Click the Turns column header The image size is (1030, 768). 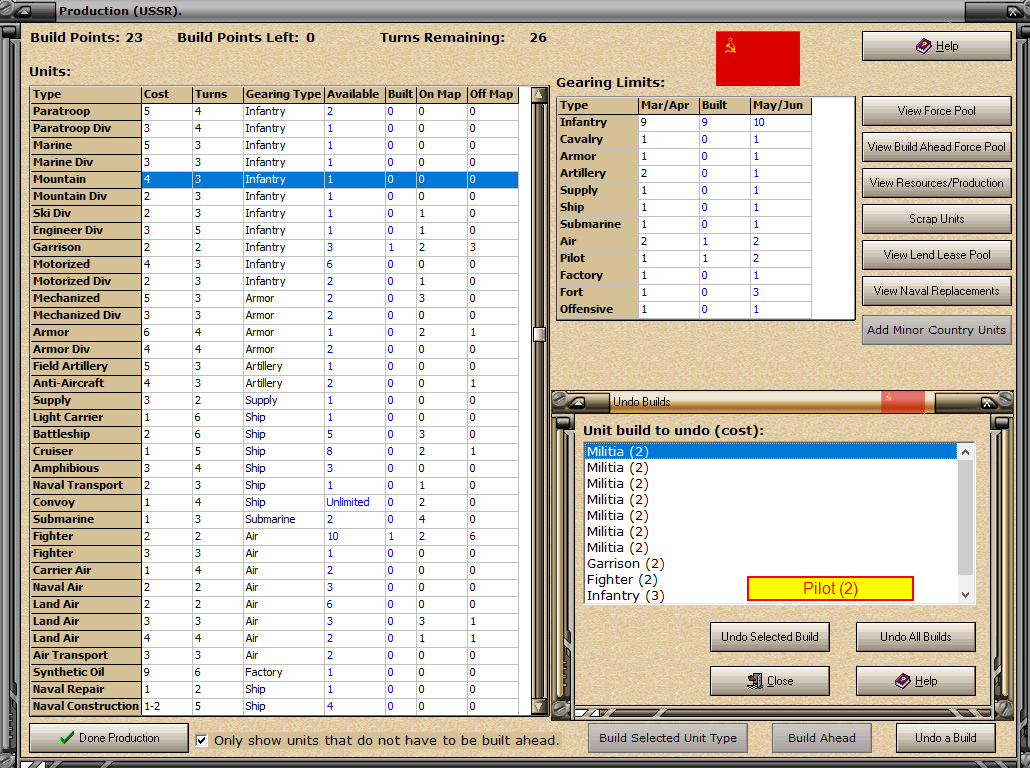(217, 94)
